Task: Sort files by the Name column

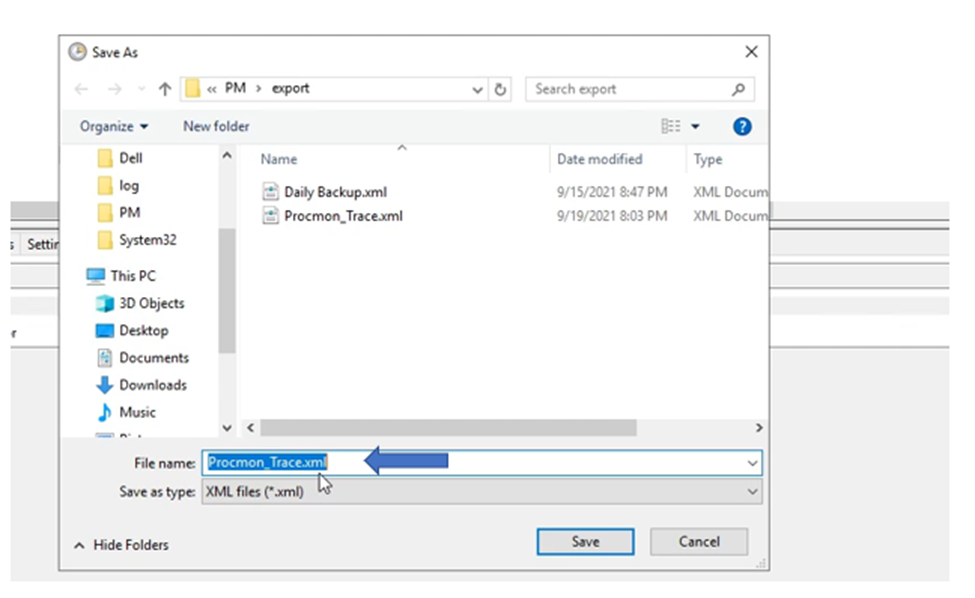Action: (278, 159)
